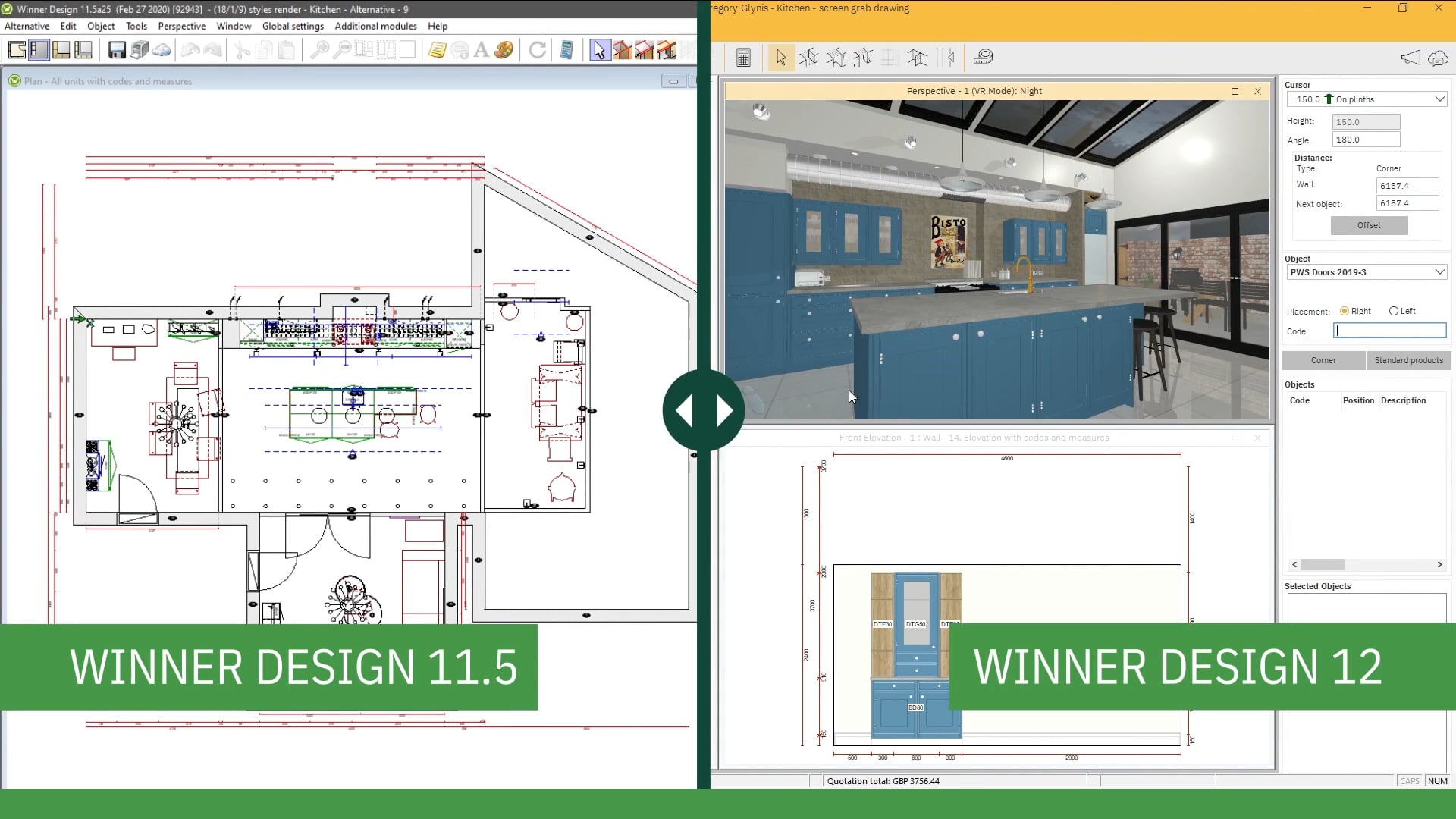1456x819 pixels.
Task: Open the Tools menu
Action: click(136, 26)
